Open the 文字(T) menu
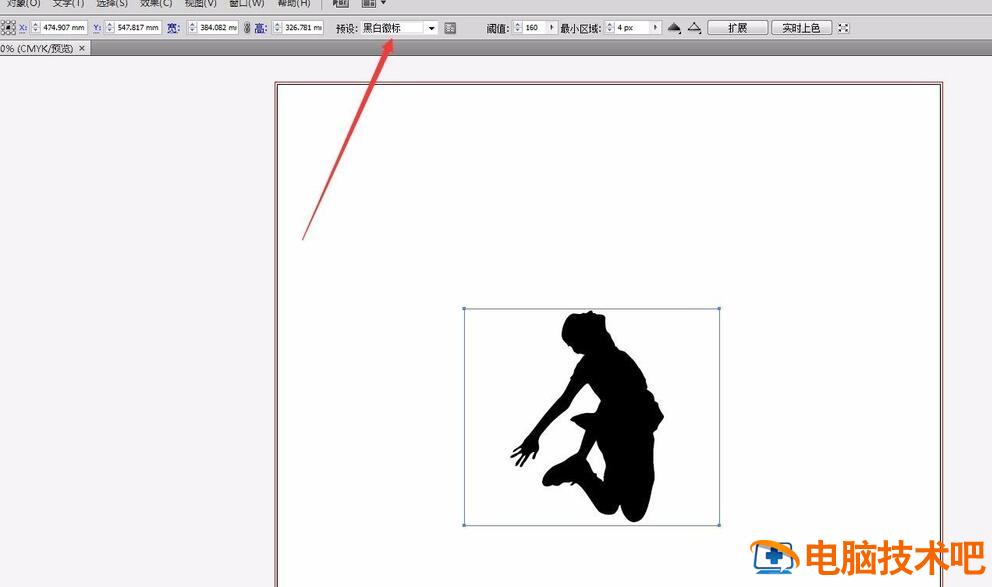Viewport: 992px width, 587px height. point(68,3)
